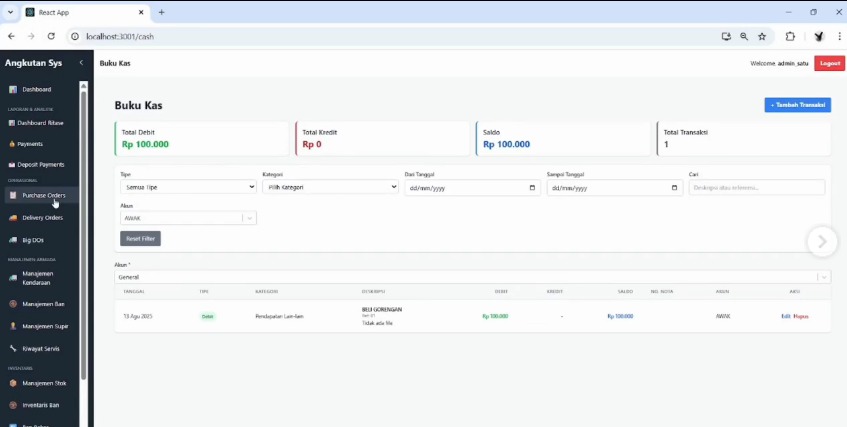Screen dimensions: 847x427
Task: Focus the Sampai Tanggal date field
Action: coord(614,188)
